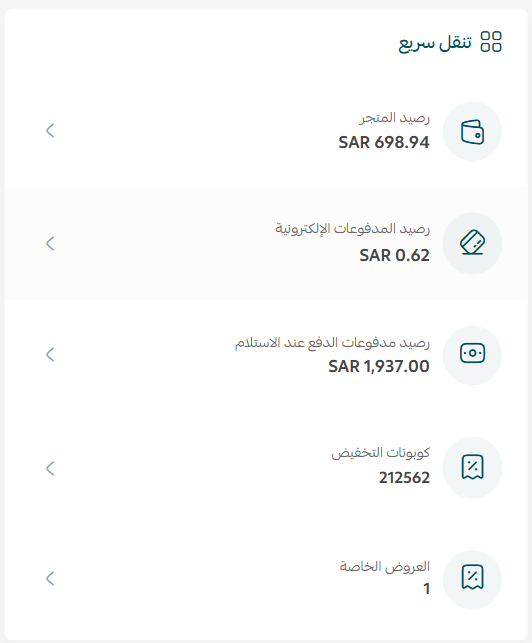
Task: Expand the chevron on the cash-on-delivery balance row
Action: (50, 354)
